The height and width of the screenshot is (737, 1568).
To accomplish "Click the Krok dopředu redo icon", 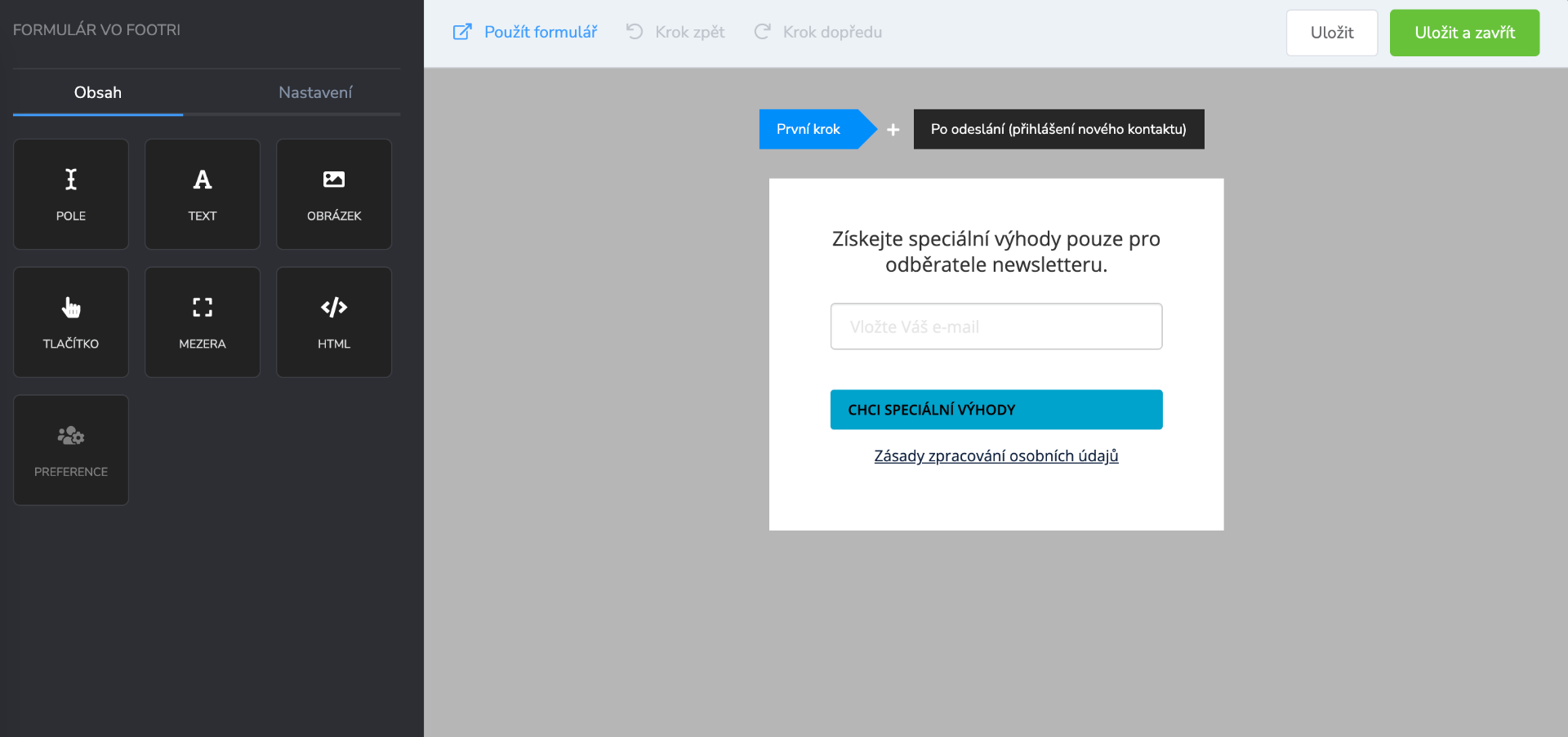I will point(762,32).
